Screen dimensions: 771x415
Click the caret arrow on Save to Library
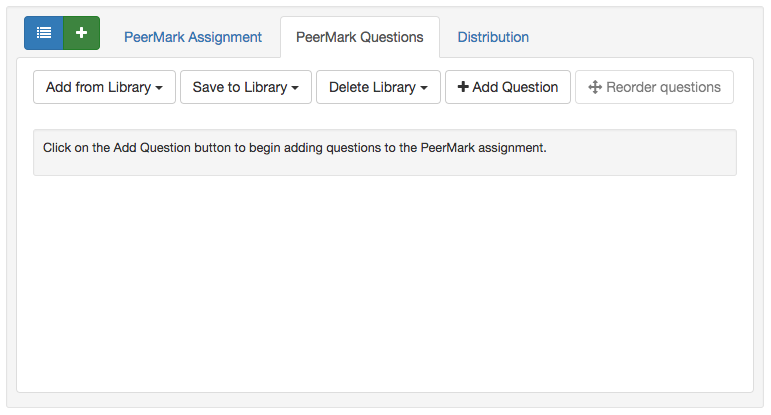coord(295,88)
